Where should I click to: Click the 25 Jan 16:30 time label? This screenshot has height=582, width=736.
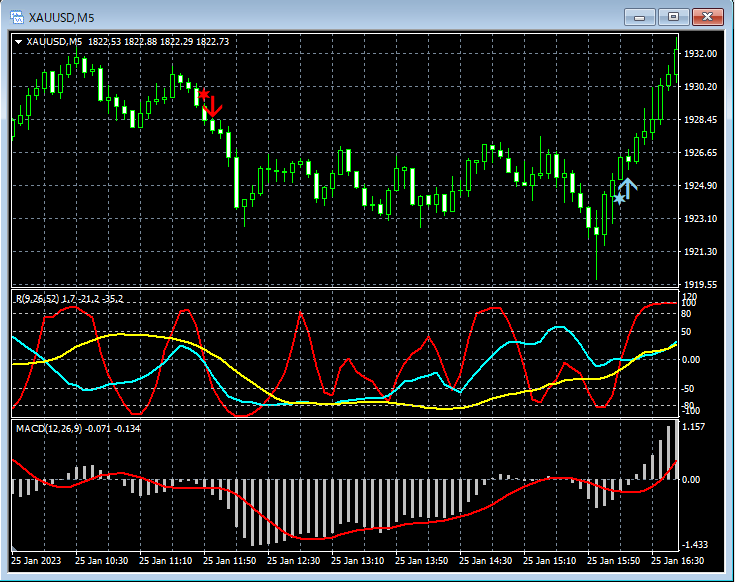coord(678,561)
